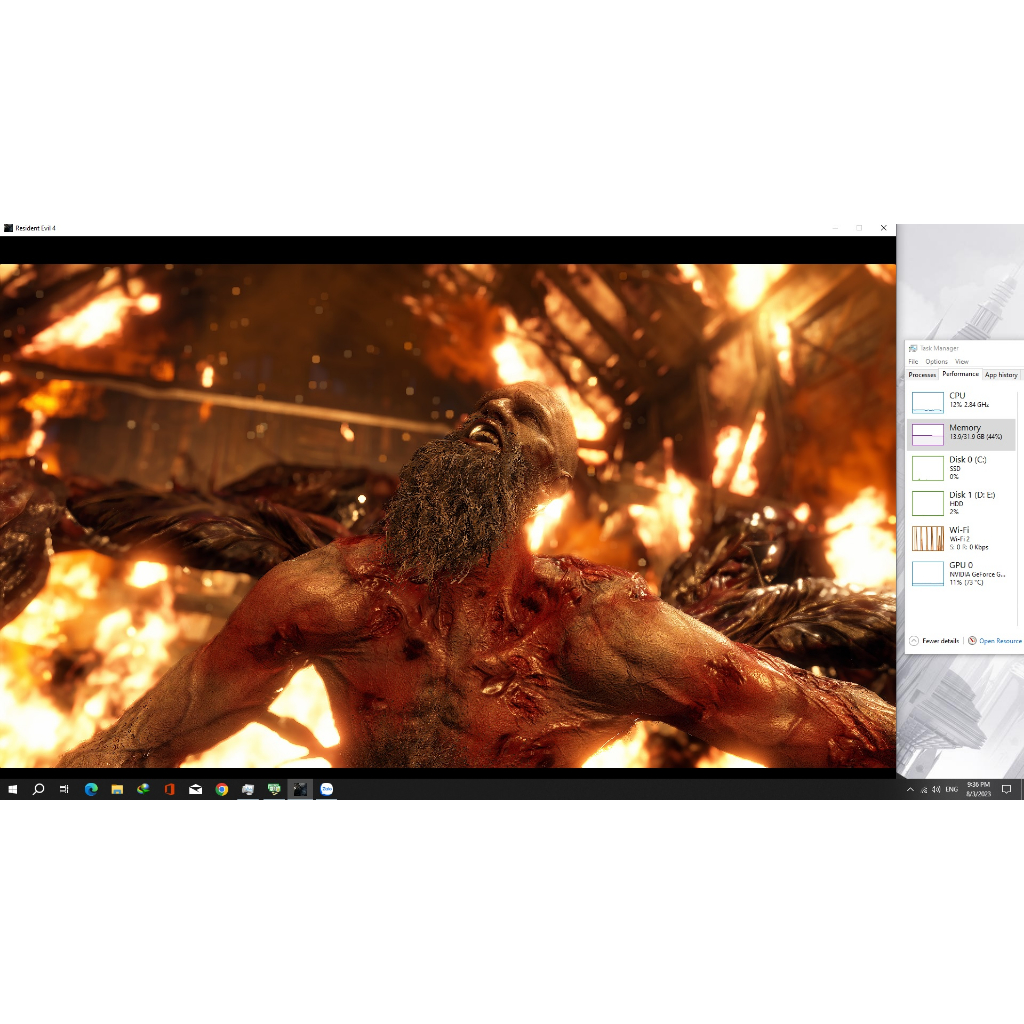1024x1024 pixels.
Task: Open the View menu in Task Manager
Action: pos(962,361)
